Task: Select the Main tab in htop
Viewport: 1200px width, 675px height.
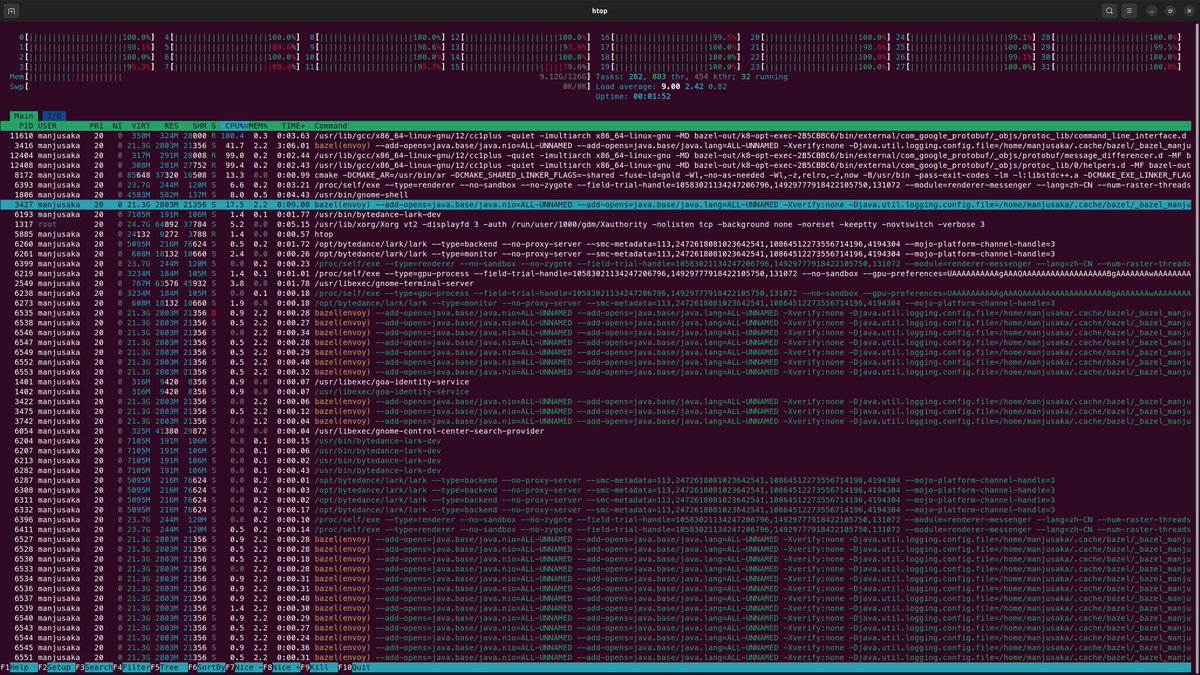Action: (24, 116)
